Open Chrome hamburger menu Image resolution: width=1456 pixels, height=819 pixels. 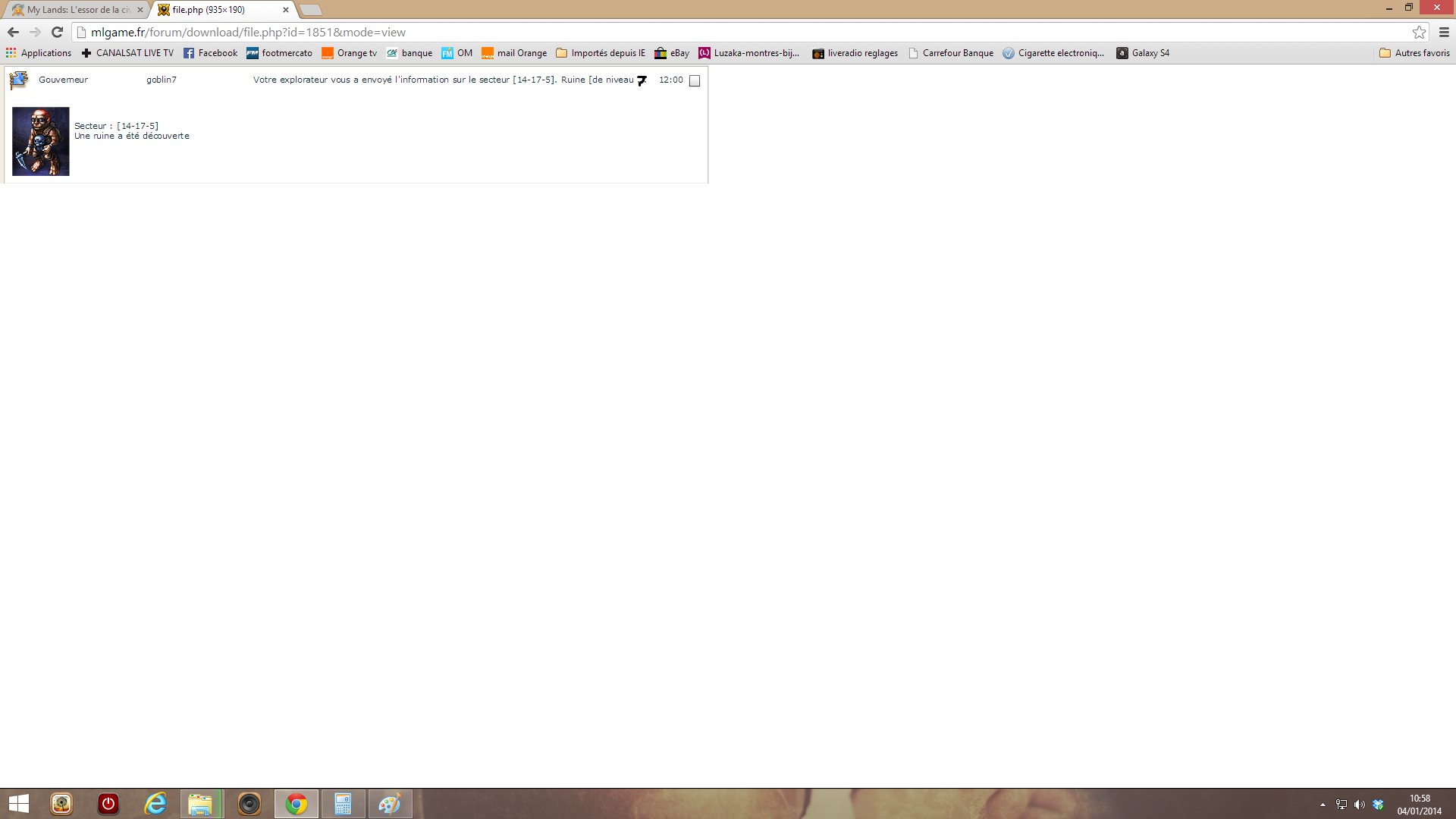pos(1444,32)
